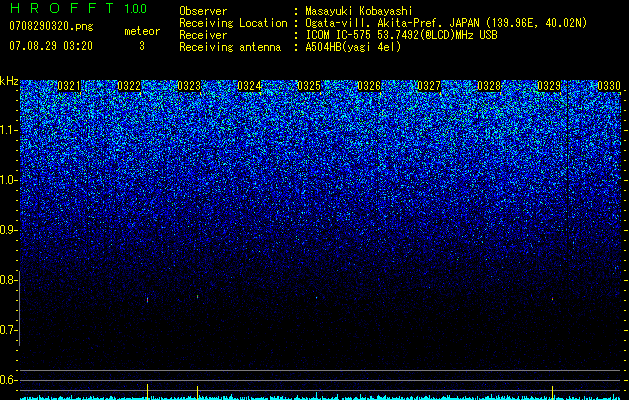Click the 0.6 frequency axis label
Image resolution: width=629 pixels, height=400 pixels.
click(8, 380)
